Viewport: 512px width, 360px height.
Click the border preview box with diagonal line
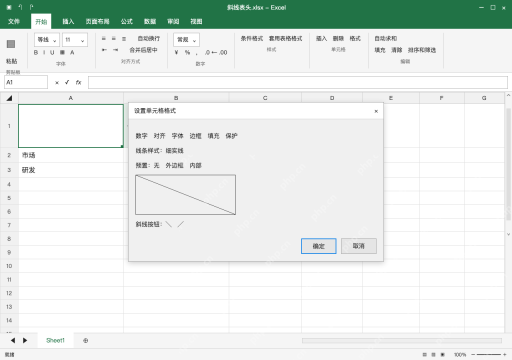(x=185, y=195)
